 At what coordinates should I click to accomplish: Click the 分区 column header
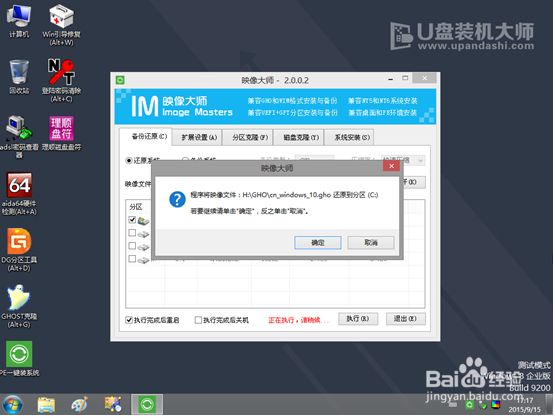136,207
